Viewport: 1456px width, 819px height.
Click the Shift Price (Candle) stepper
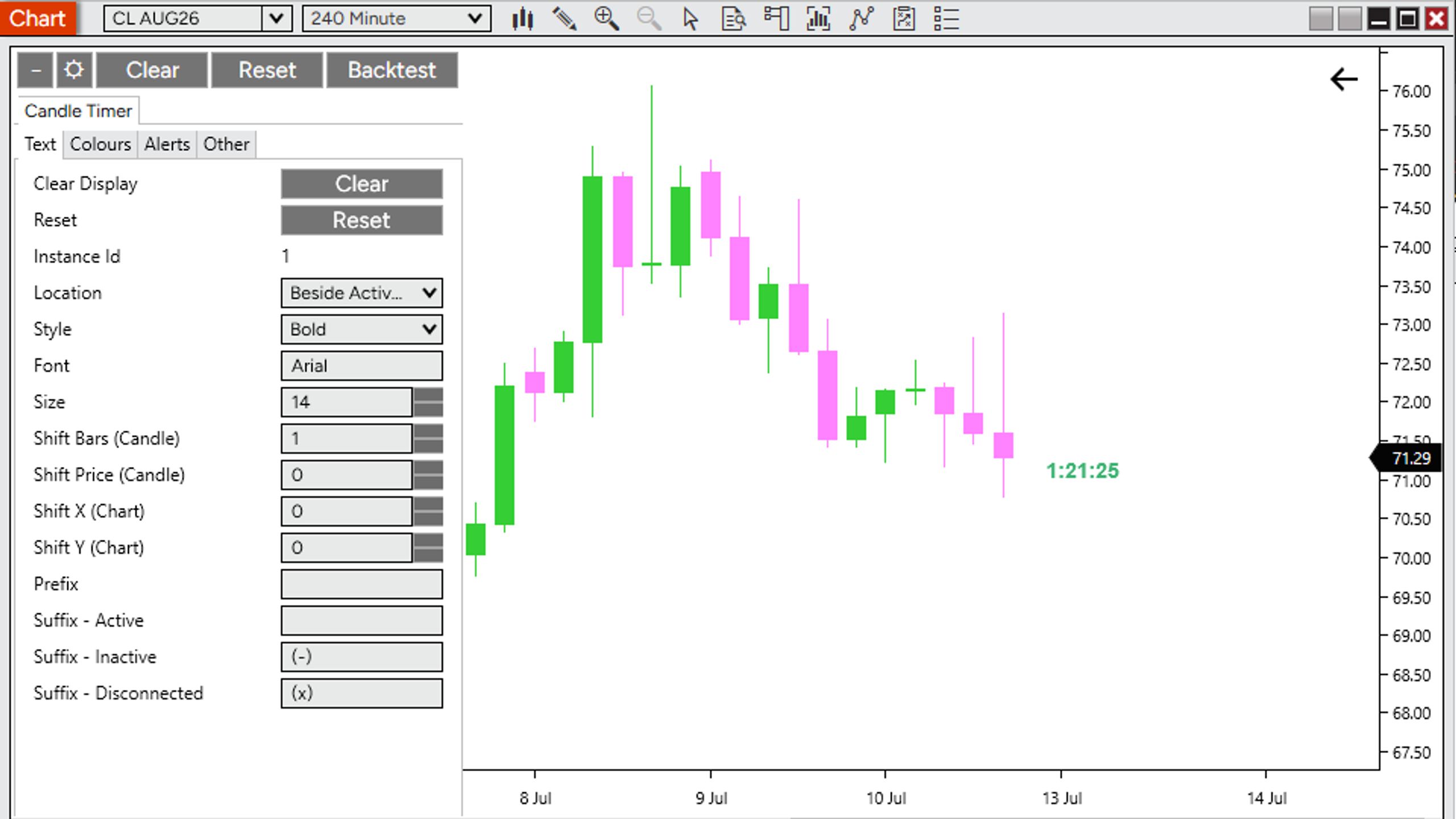point(428,475)
